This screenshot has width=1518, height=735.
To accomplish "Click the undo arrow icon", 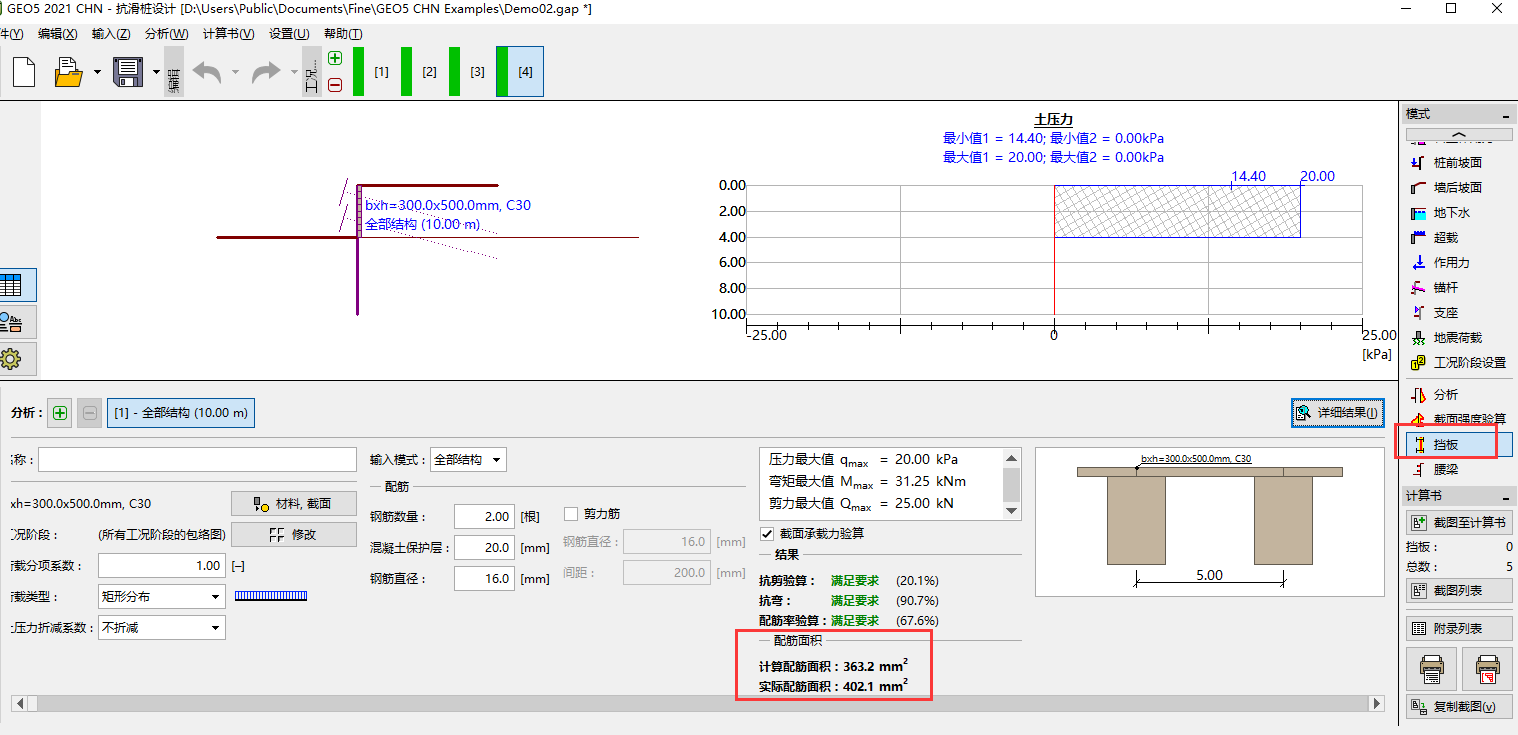I will 207,72.
